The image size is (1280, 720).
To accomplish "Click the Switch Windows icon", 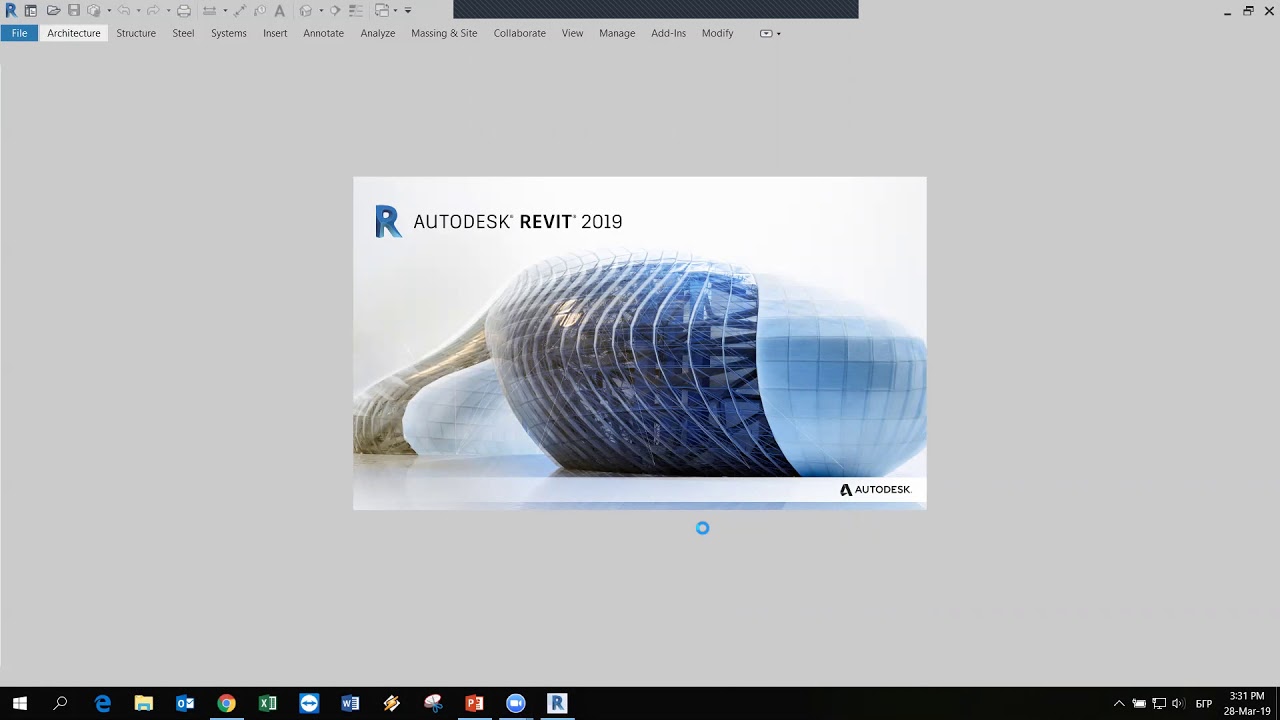I will (383, 10).
